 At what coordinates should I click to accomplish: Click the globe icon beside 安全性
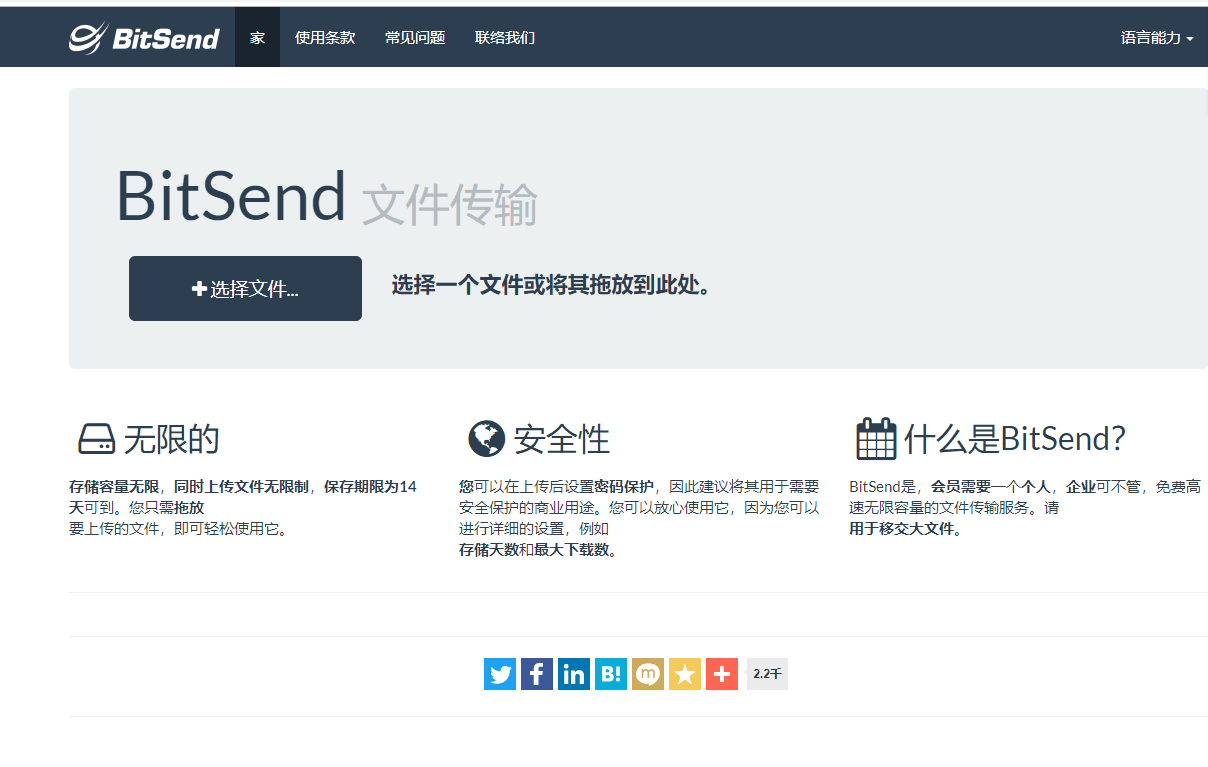(486, 439)
